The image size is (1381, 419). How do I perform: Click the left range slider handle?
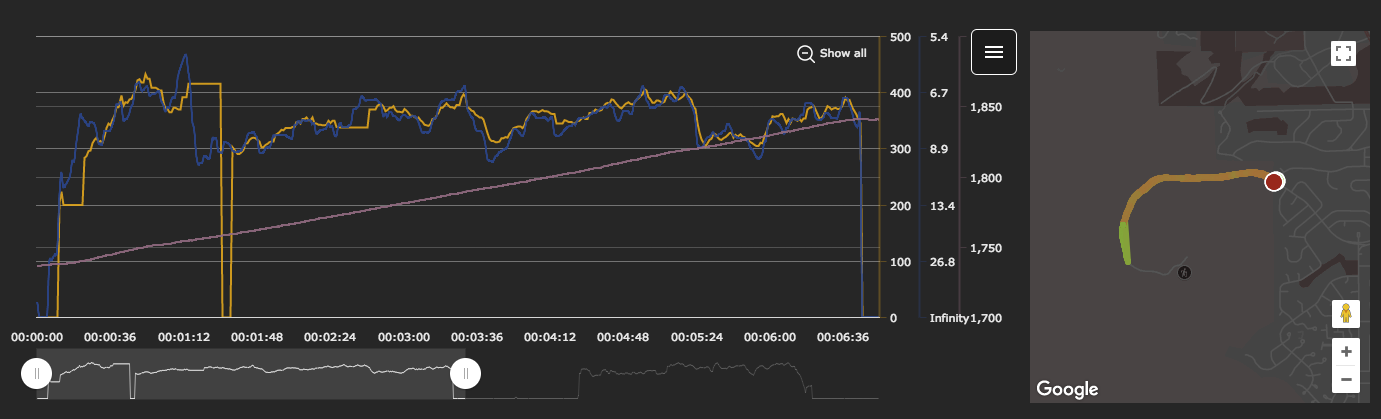point(36,374)
